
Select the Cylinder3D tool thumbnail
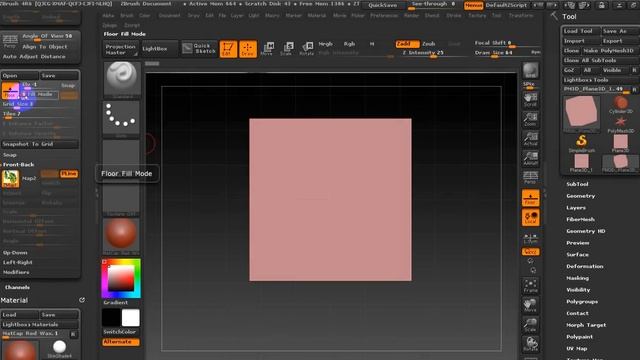[620, 105]
